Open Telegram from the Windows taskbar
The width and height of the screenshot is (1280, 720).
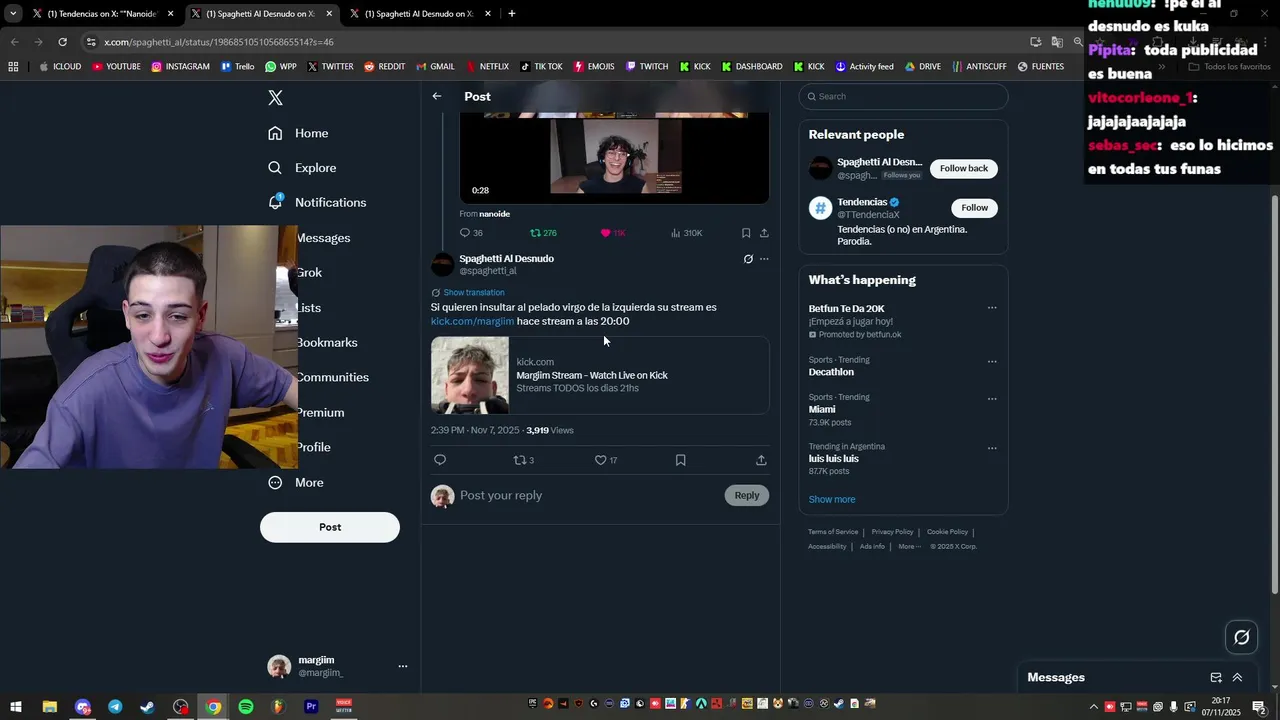tap(115, 707)
